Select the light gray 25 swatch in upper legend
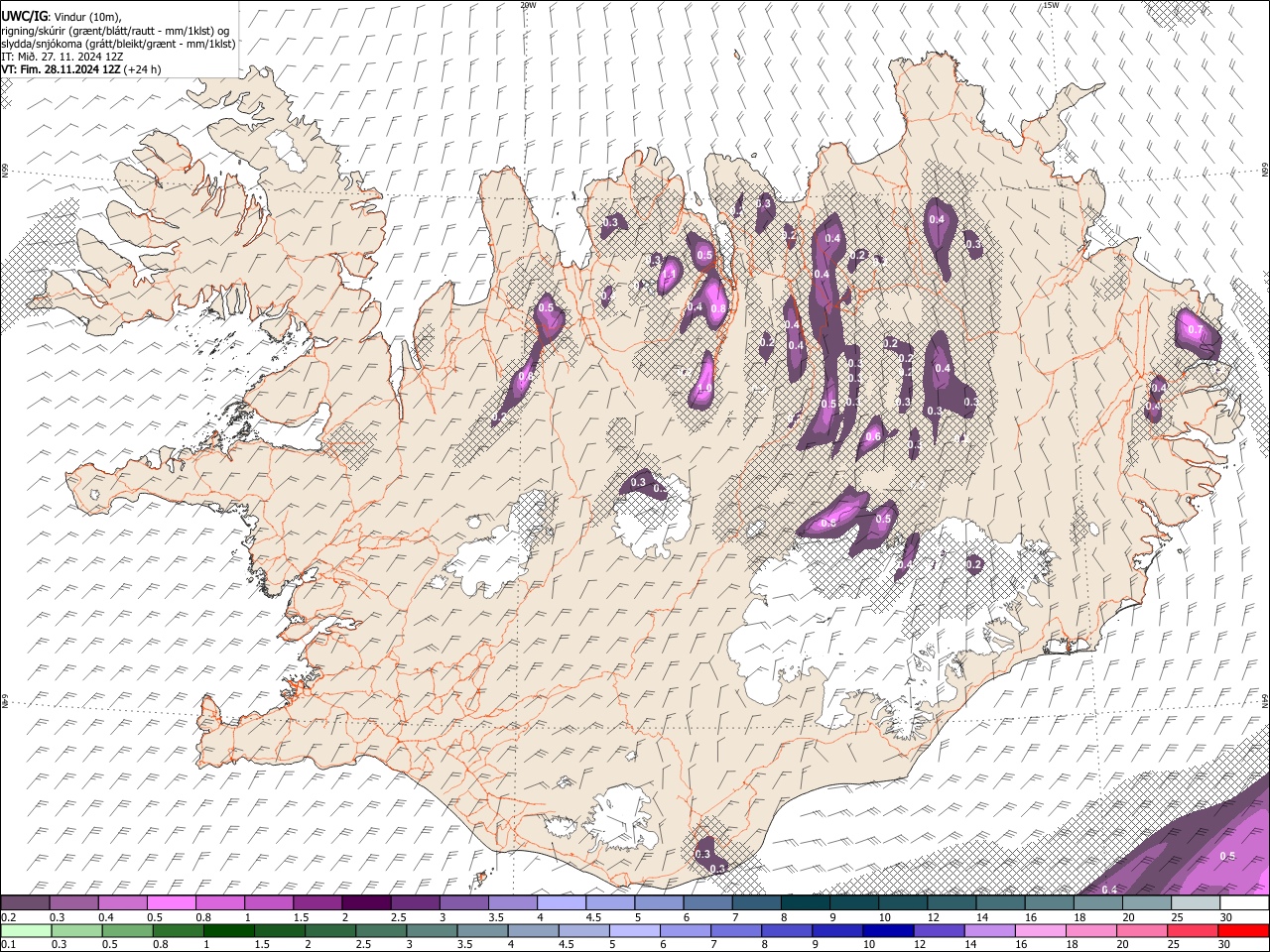The width and height of the screenshot is (1270, 952). pyautogui.click(x=1196, y=902)
